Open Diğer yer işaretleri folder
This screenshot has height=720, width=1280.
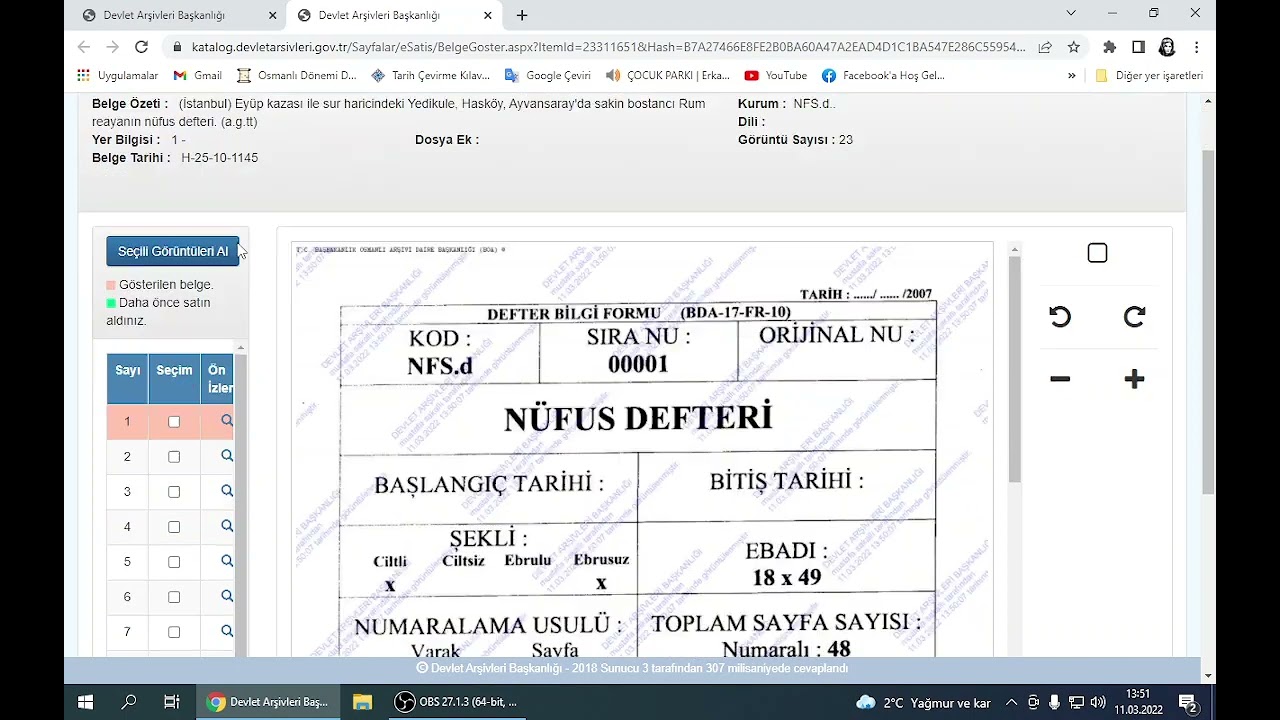1149,75
